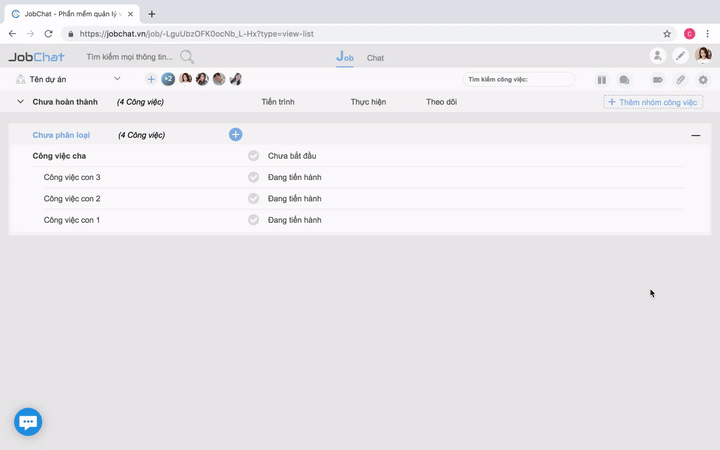Open the settings gear in project toolbar
720x450 pixels.
tap(703, 79)
